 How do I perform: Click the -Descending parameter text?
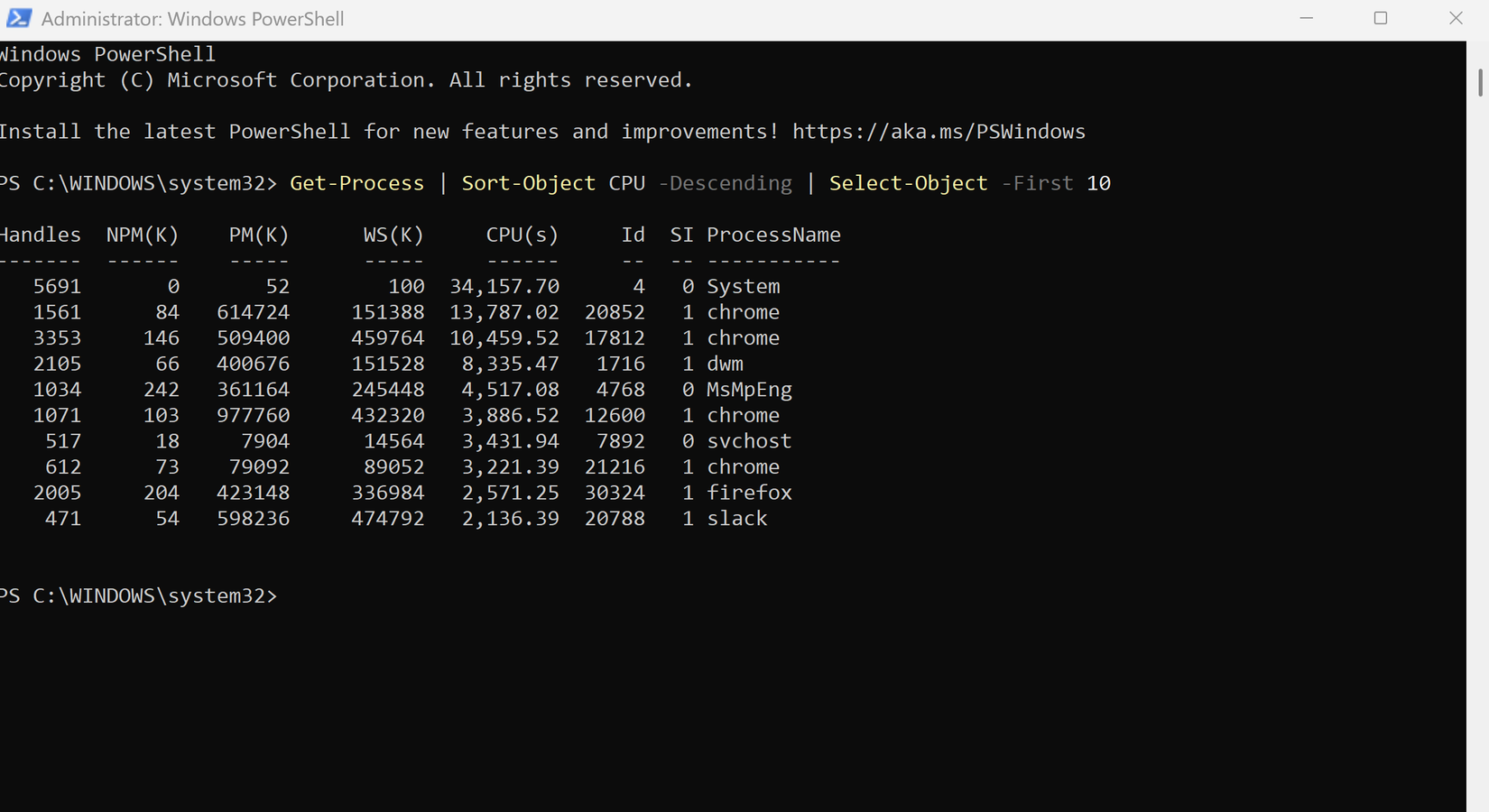pos(725,183)
